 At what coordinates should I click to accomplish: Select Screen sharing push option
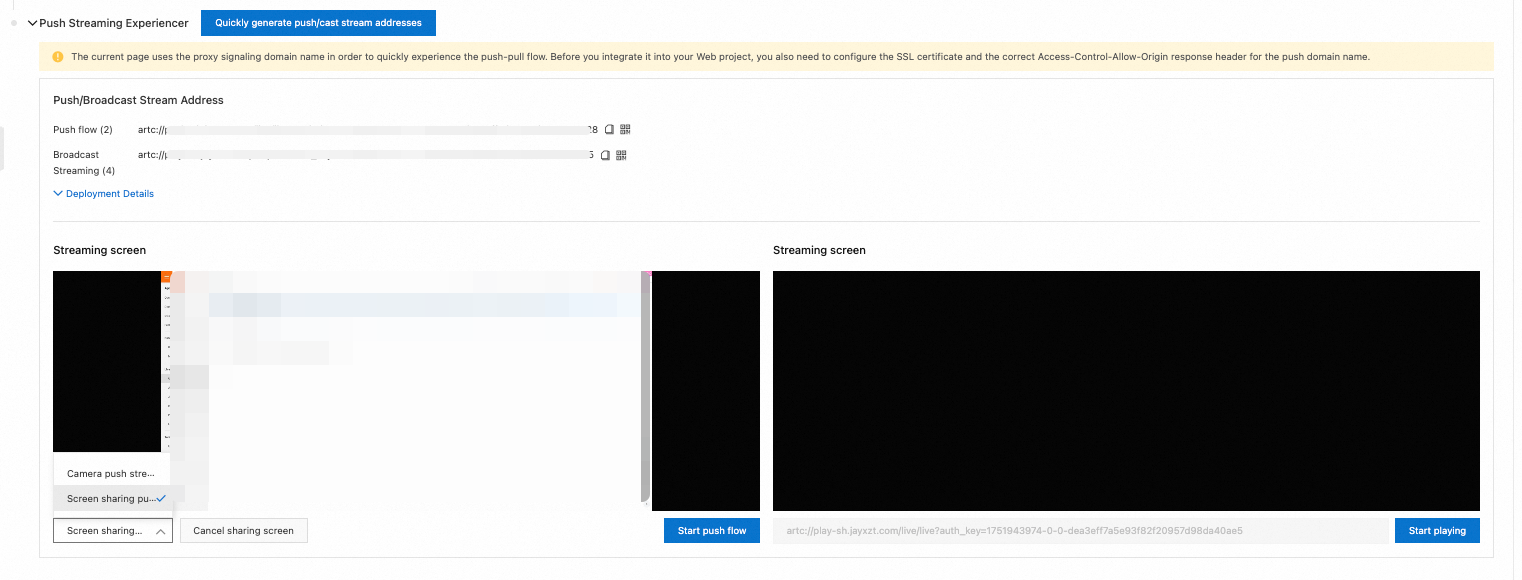[111, 498]
